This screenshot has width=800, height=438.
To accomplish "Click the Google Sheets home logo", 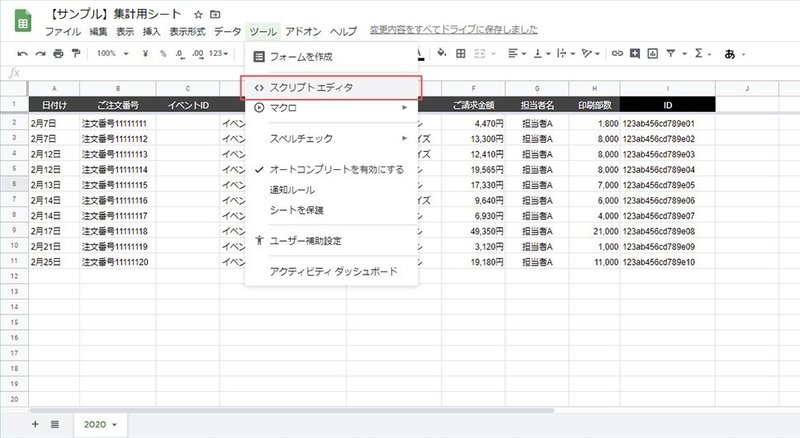I will point(23,21).
